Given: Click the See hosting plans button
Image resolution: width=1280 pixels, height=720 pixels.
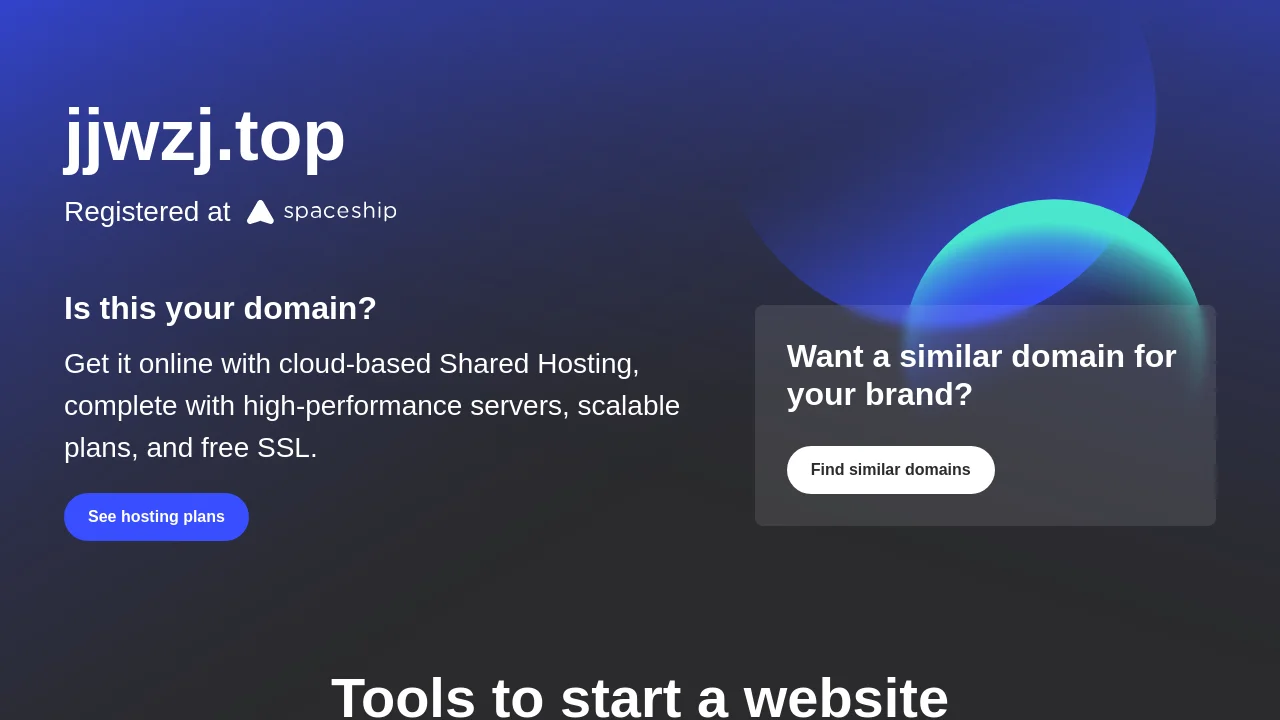Looking at the screenshot, I should pos(156,517).
